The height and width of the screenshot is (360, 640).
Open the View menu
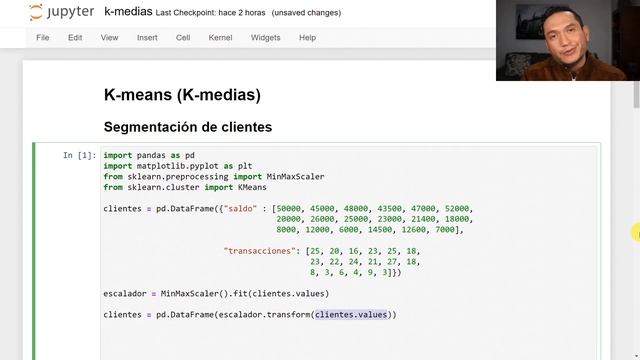[109, 38]
